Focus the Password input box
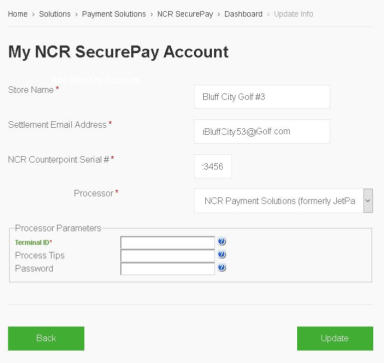The width and height of the screenshot is (384, 363). pyautogui.click(x=167, y=269)
